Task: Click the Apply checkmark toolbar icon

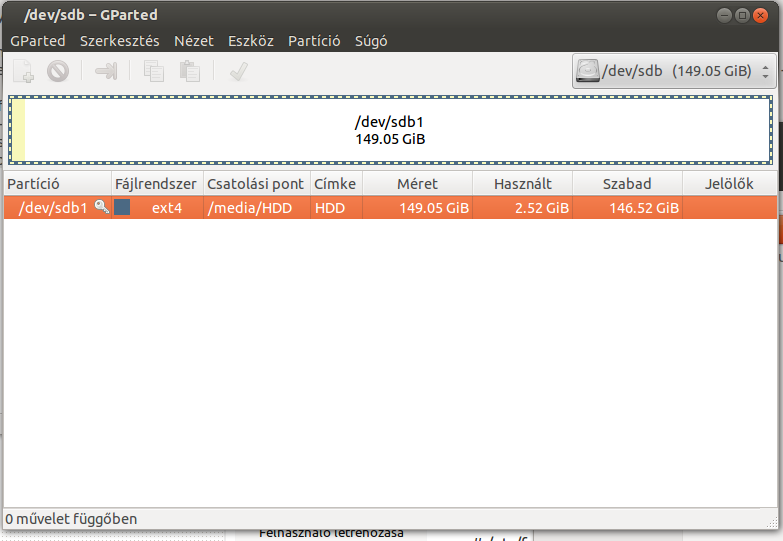Action: click(239, 71)
